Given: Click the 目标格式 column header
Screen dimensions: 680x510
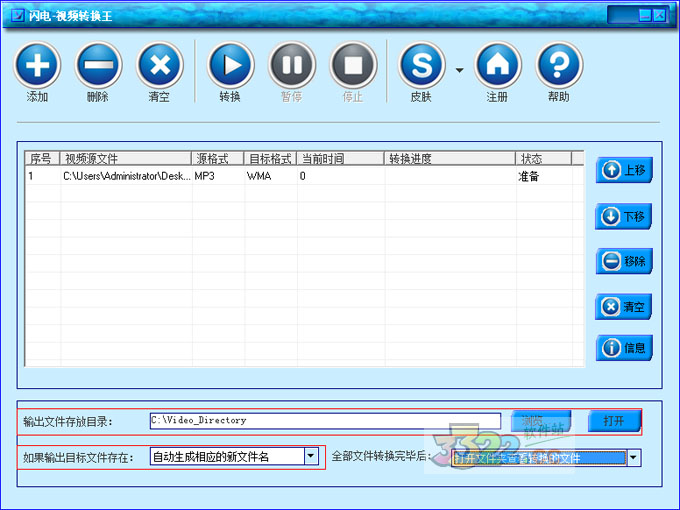Looking at the screenshot, I should click(269, 159).
